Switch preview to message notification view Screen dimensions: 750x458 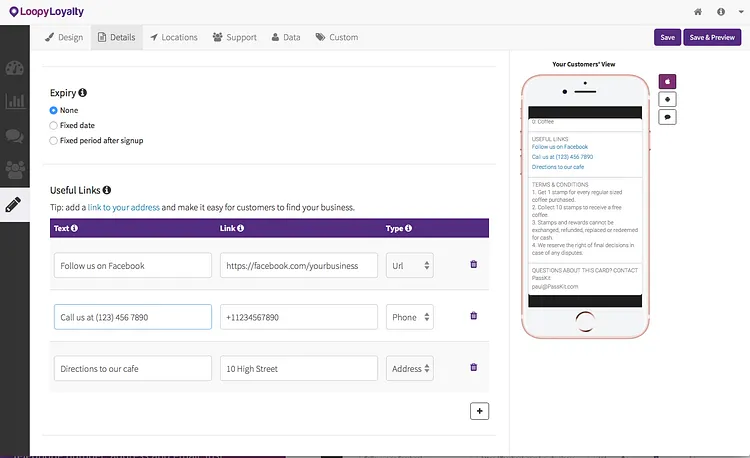tap(667, 117)
